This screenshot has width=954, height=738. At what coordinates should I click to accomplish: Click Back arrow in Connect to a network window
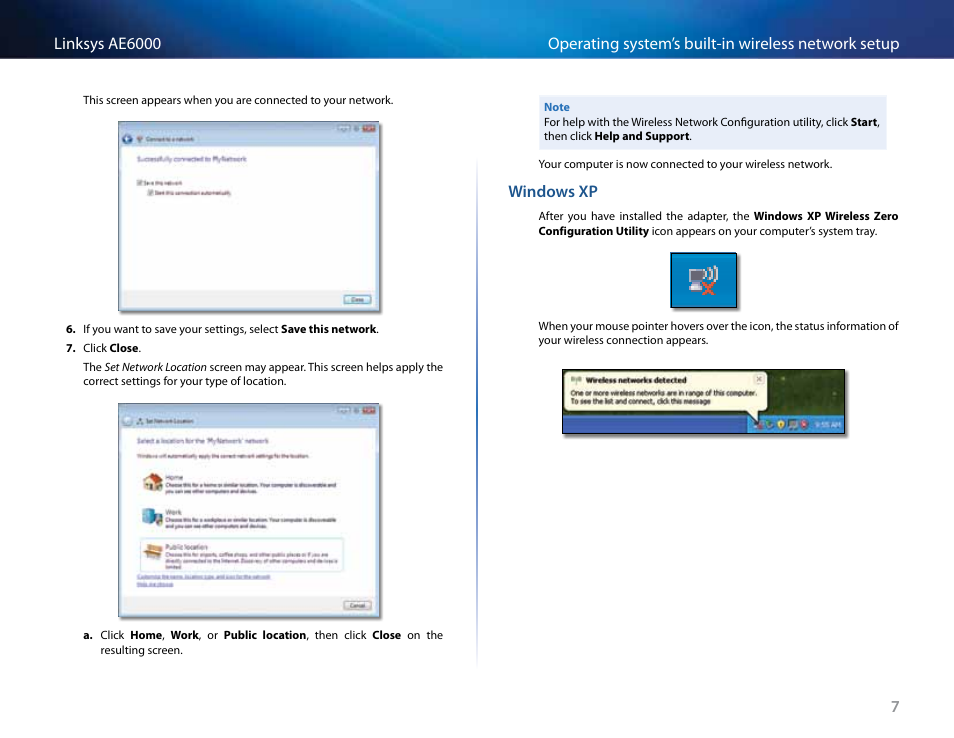127,139
